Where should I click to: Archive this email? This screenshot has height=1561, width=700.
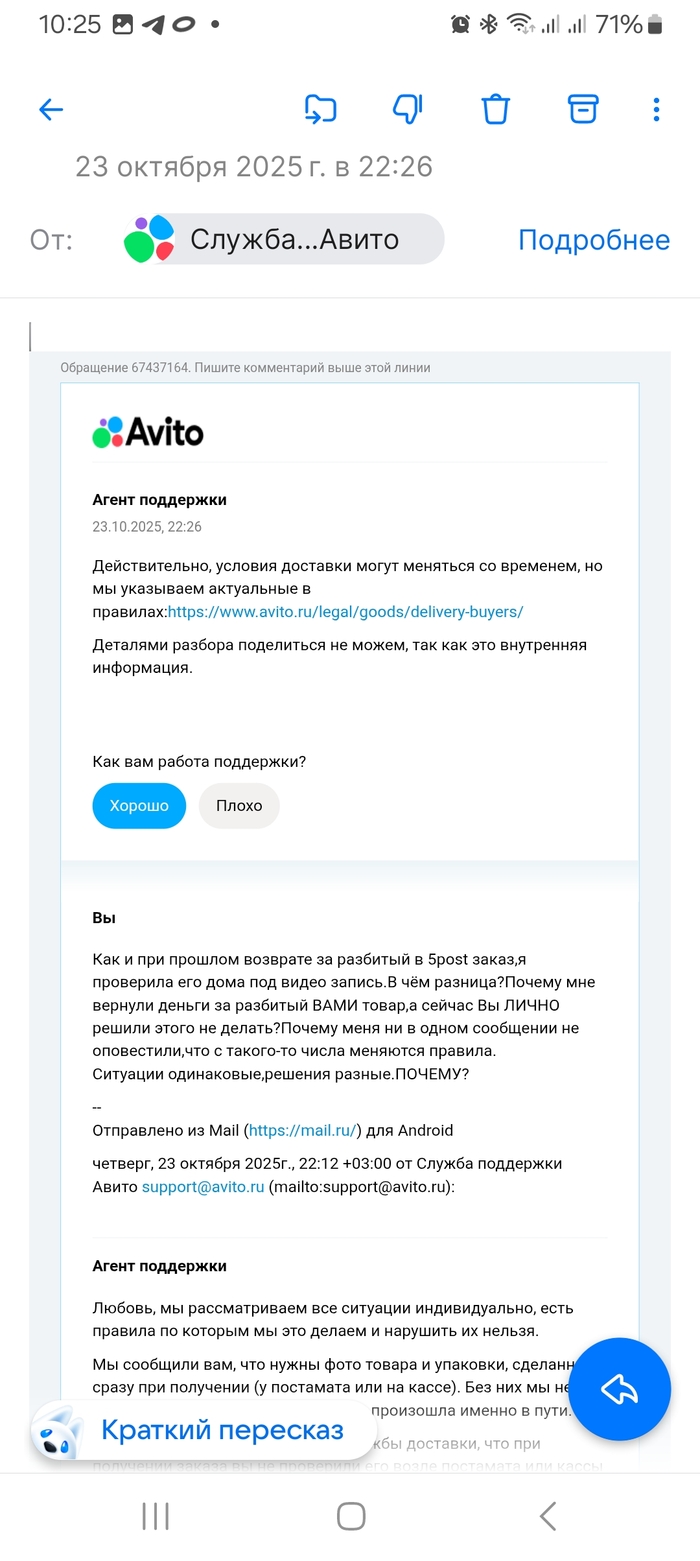(x=583, y=109)
